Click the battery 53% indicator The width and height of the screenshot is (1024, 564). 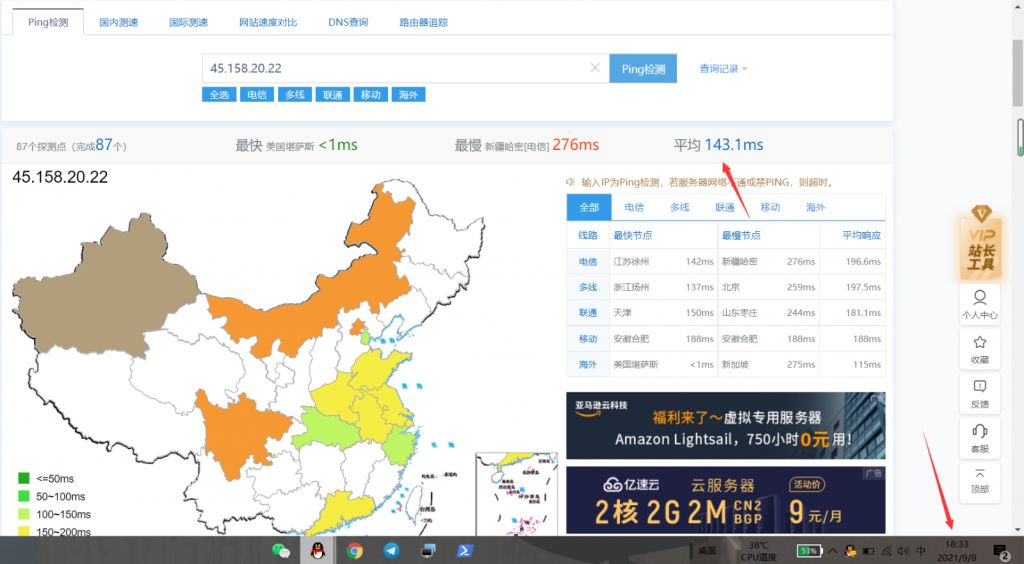click(x=809, y=551)
